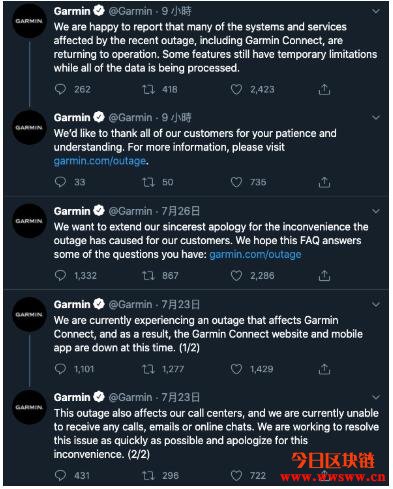Reply to the tweet with 33 comments
The image size is (393, 489).
coord(60,182)
